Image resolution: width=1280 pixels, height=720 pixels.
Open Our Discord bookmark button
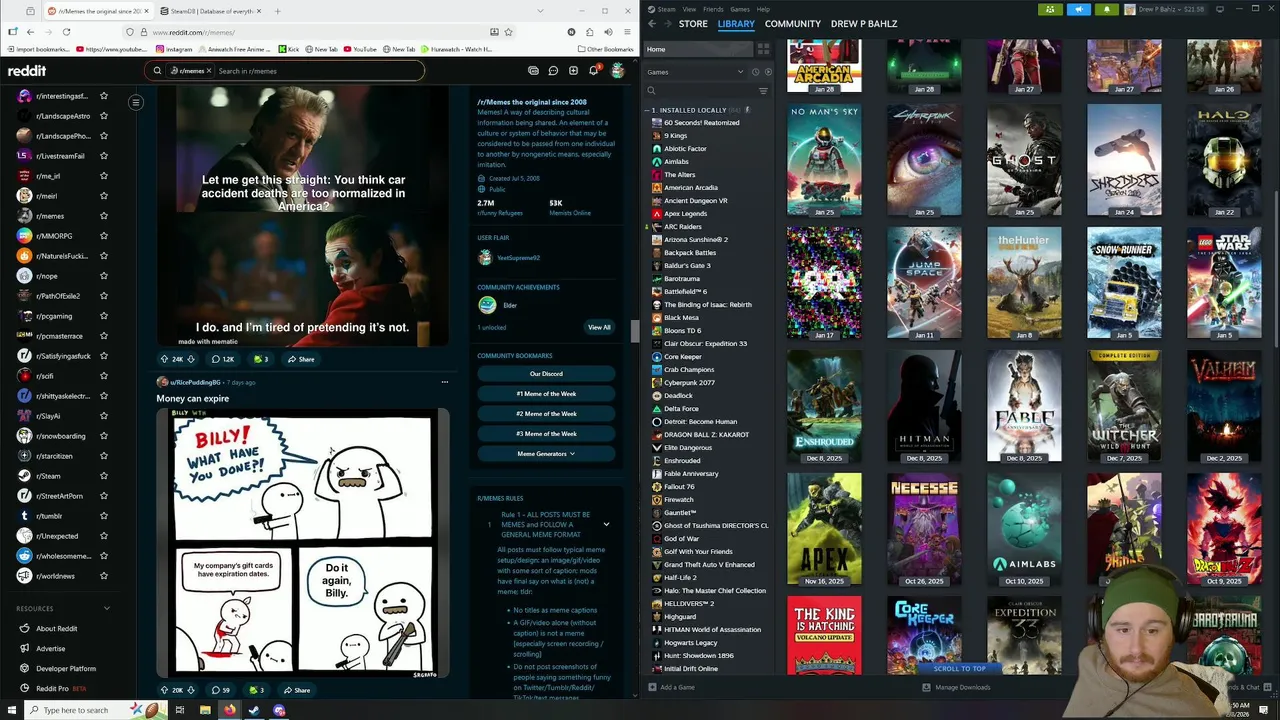pyautogui.click(x=546, y=374)
